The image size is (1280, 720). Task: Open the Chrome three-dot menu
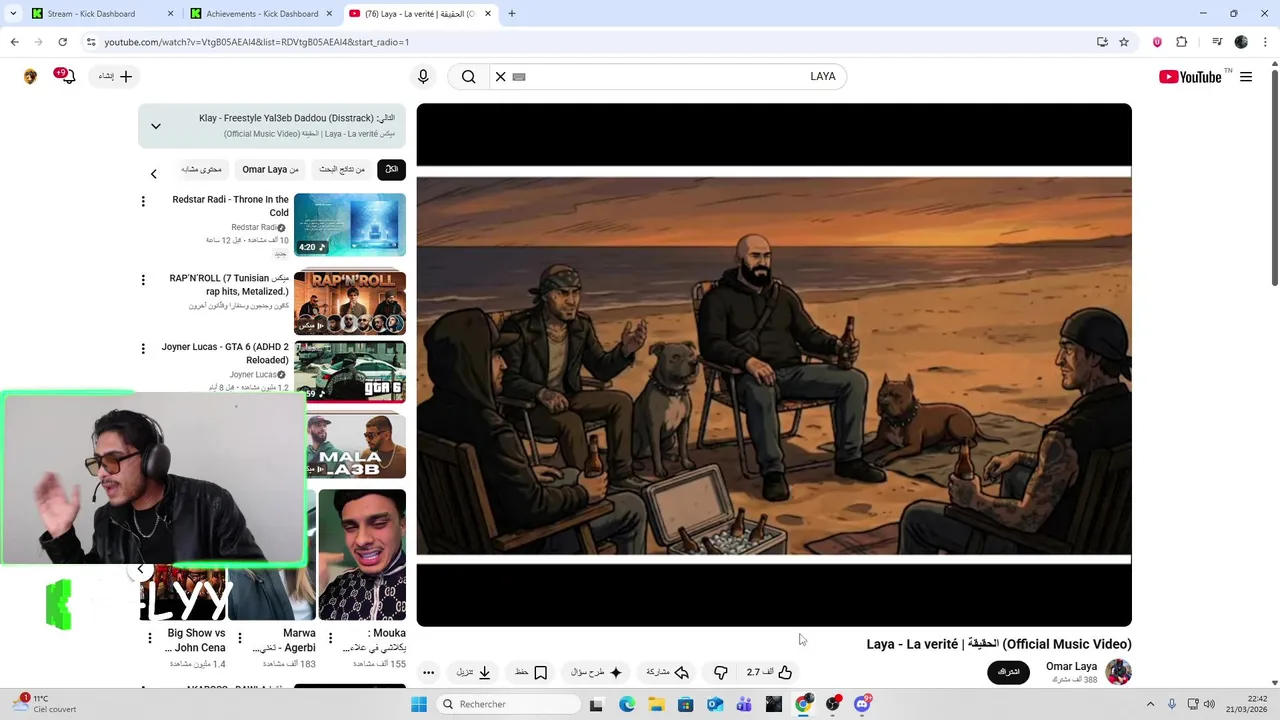pos(1265,42)
